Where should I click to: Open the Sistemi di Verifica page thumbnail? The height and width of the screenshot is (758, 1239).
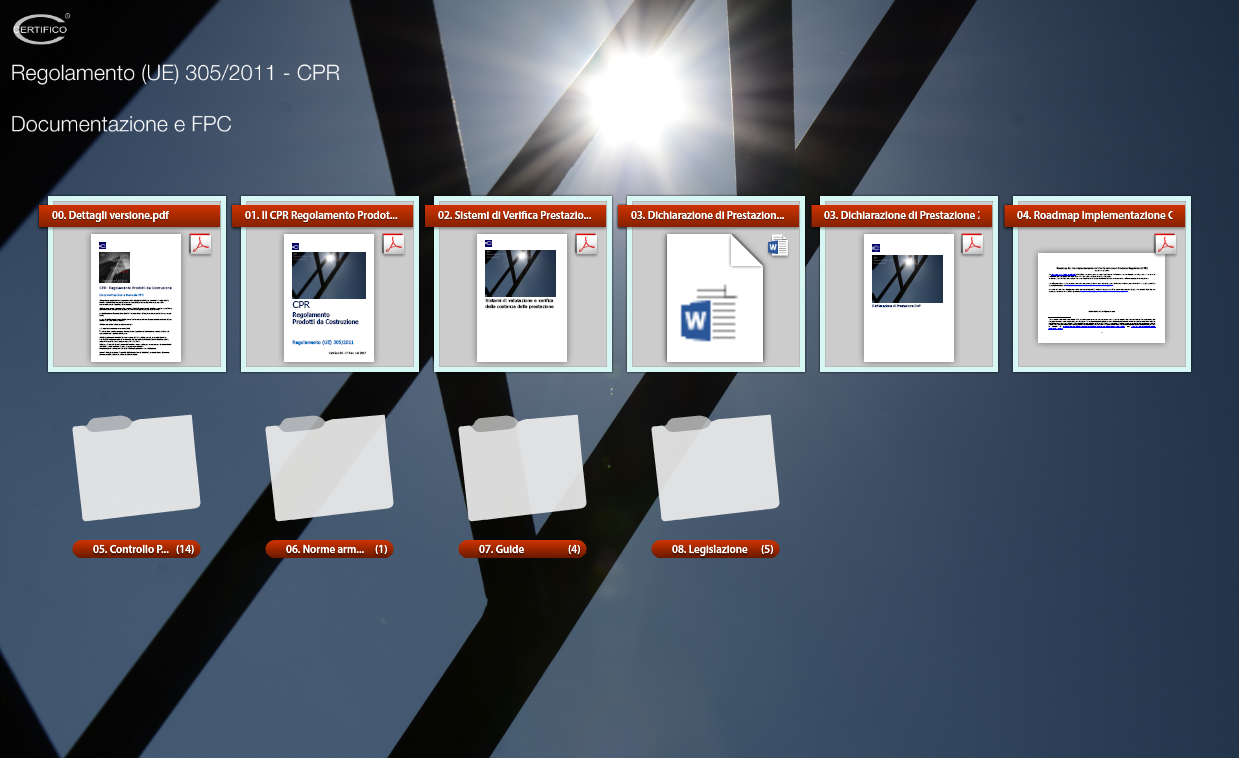click(522, 298)
